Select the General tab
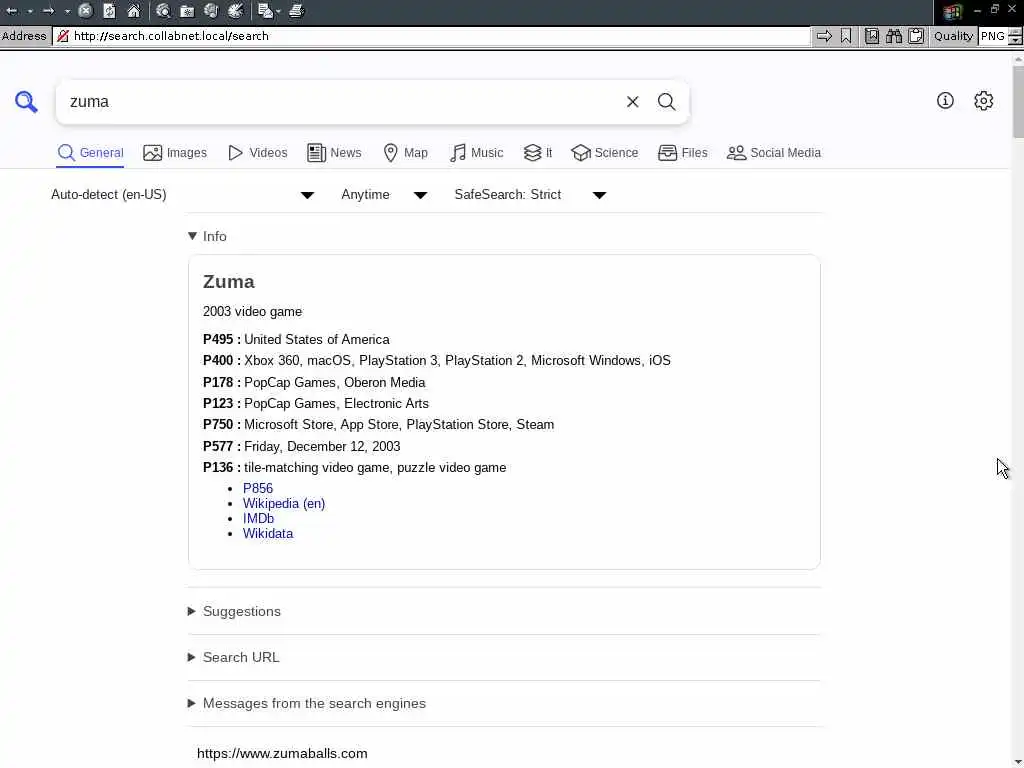The image size is (1024, 768). 90,153
